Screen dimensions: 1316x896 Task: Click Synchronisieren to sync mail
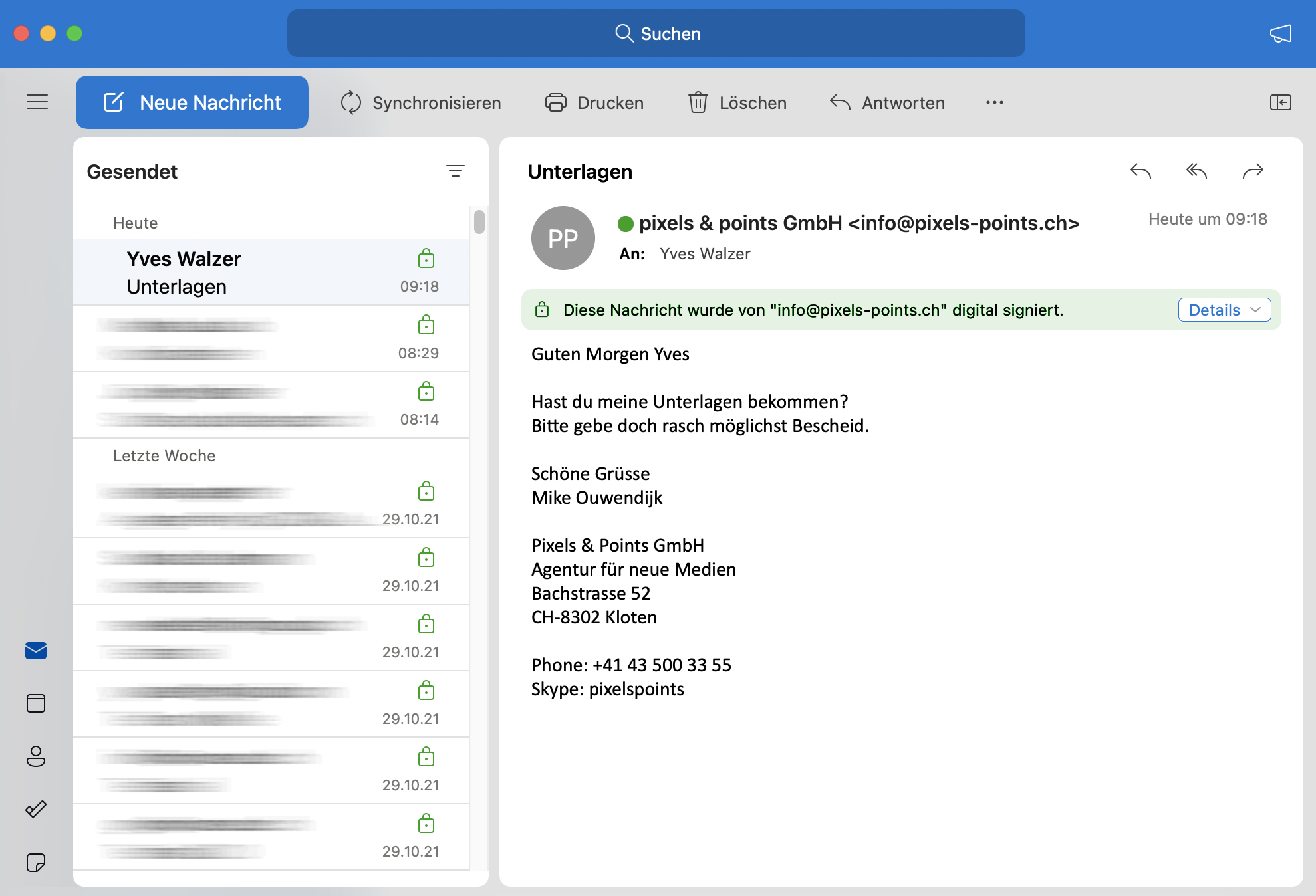click(x=420, y=103)
